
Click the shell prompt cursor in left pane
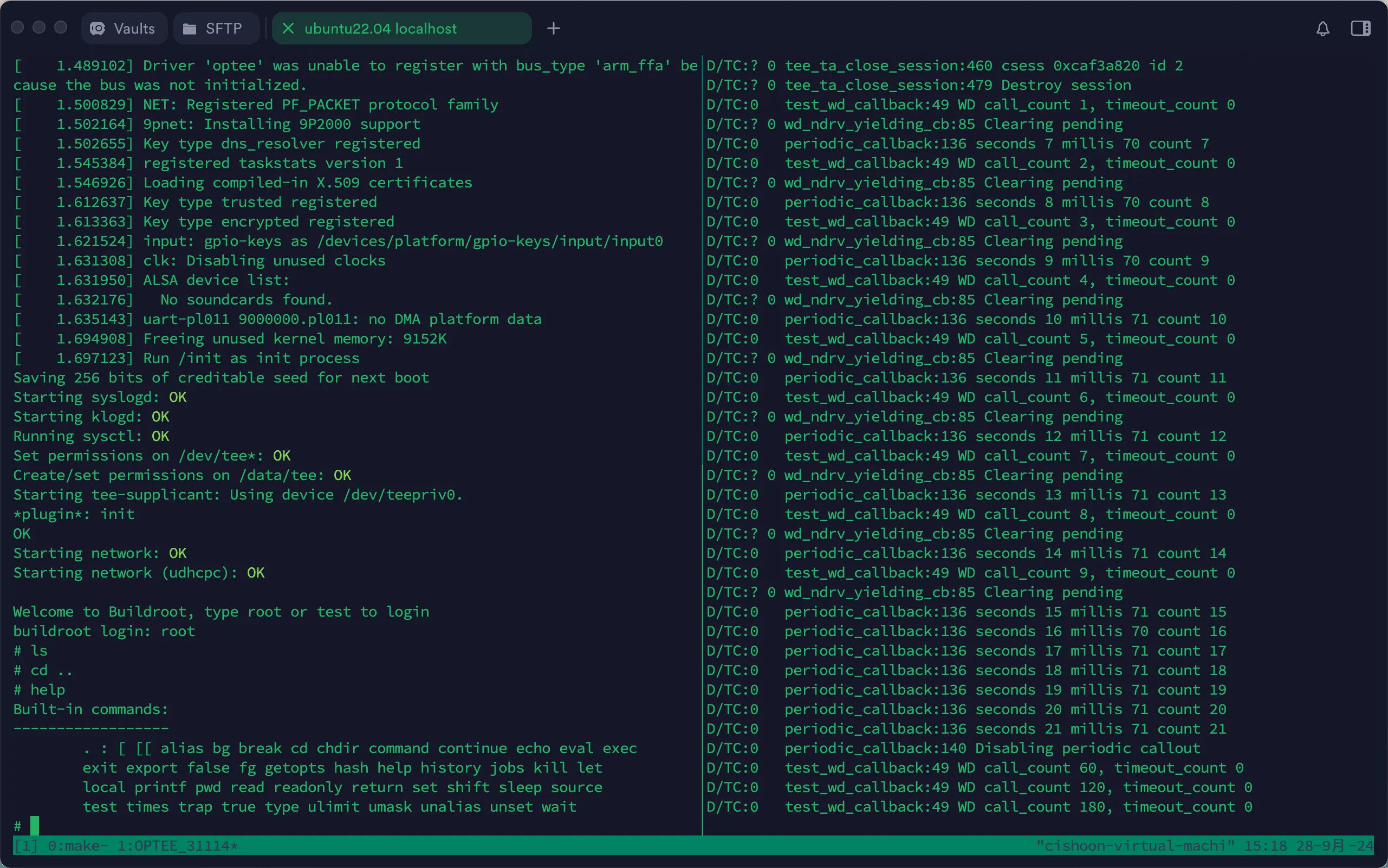35,826
